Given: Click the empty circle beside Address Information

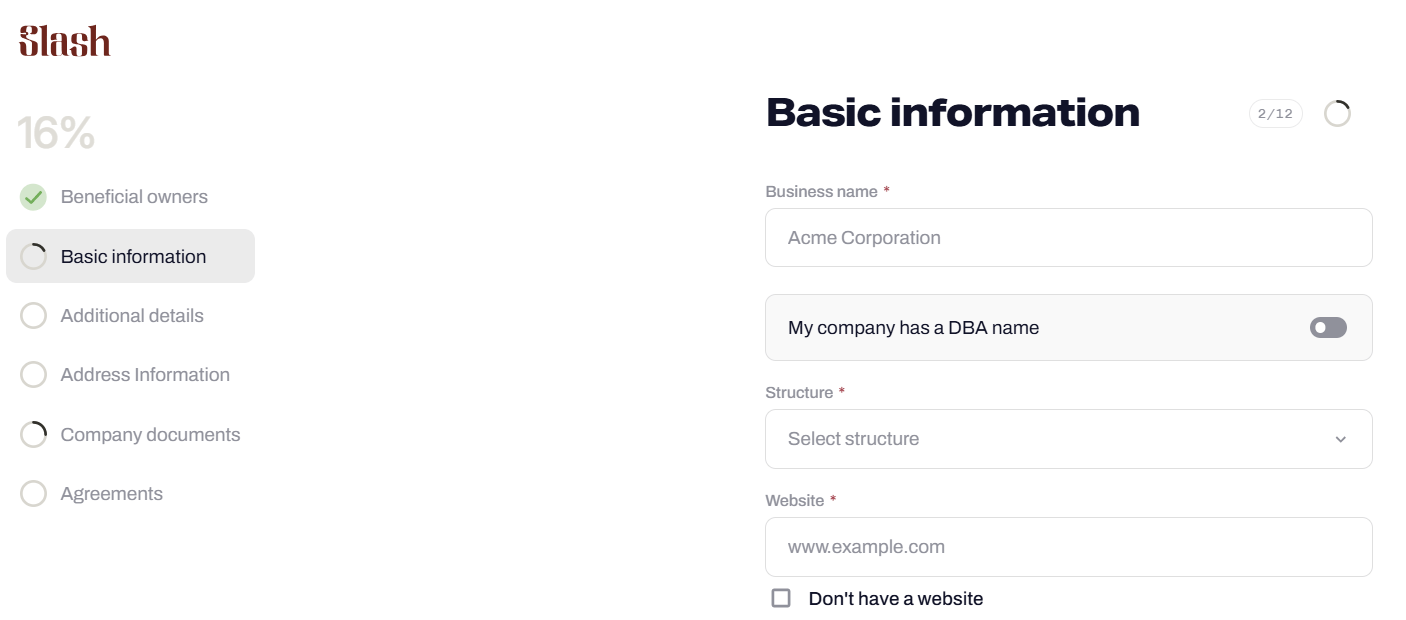Looking at the screenshot, I should tap(34, 375).
